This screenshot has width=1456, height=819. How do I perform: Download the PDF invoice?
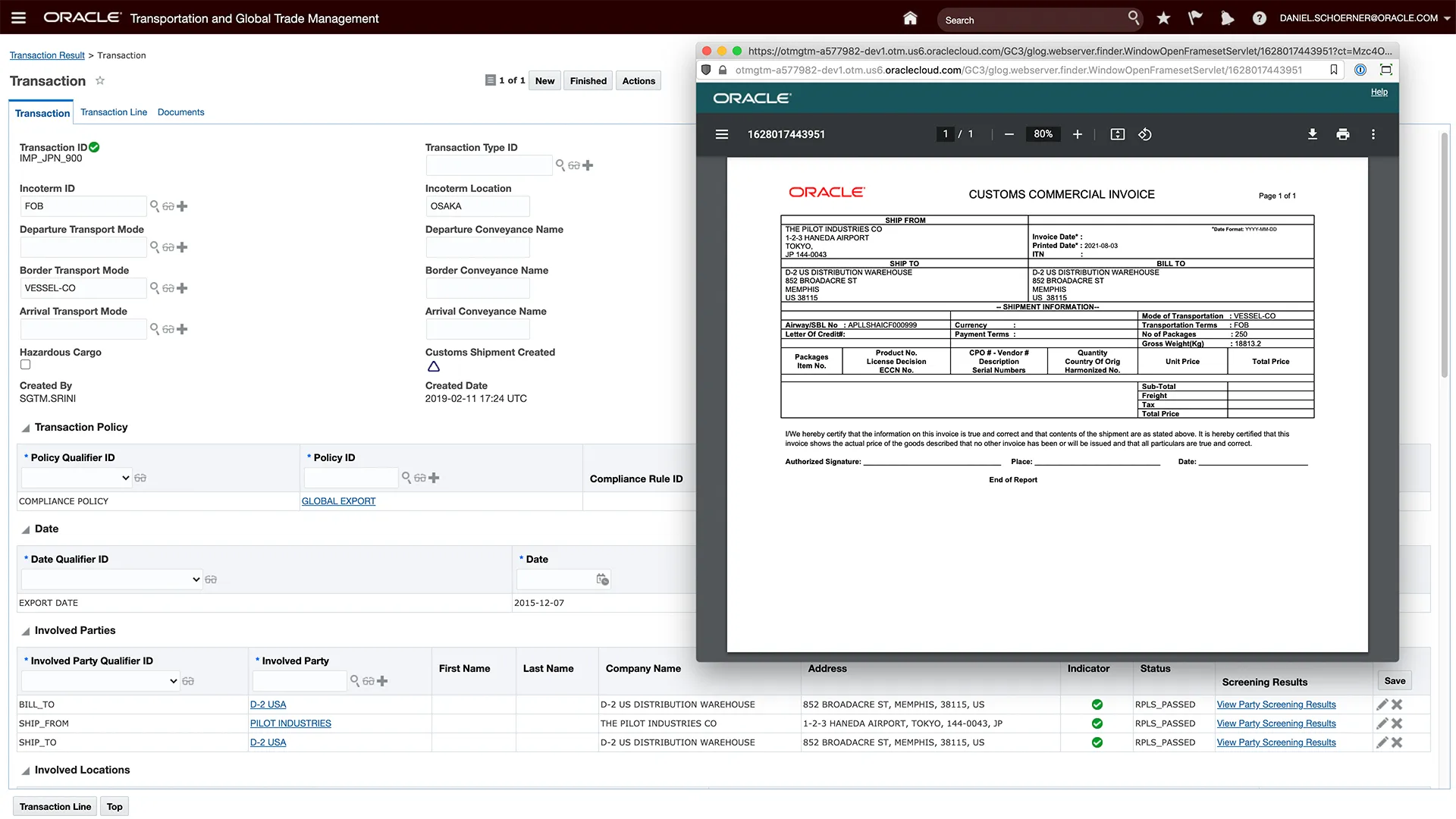click(1312, 134)
